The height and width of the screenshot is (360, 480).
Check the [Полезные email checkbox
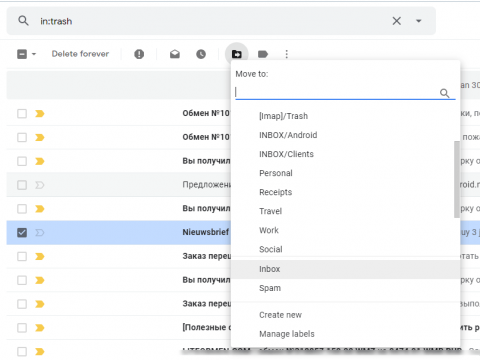click(x=22, y=328)
